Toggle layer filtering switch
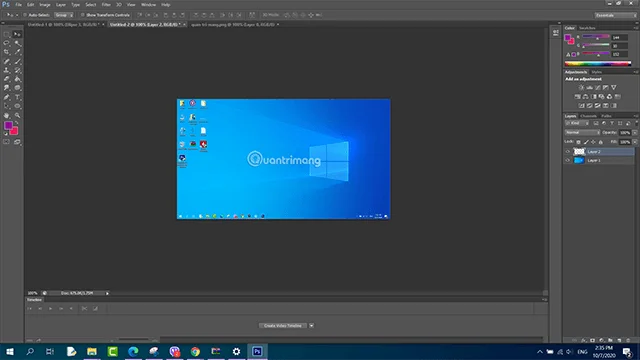This screenshot has width=640, height=360. point(636,123)
